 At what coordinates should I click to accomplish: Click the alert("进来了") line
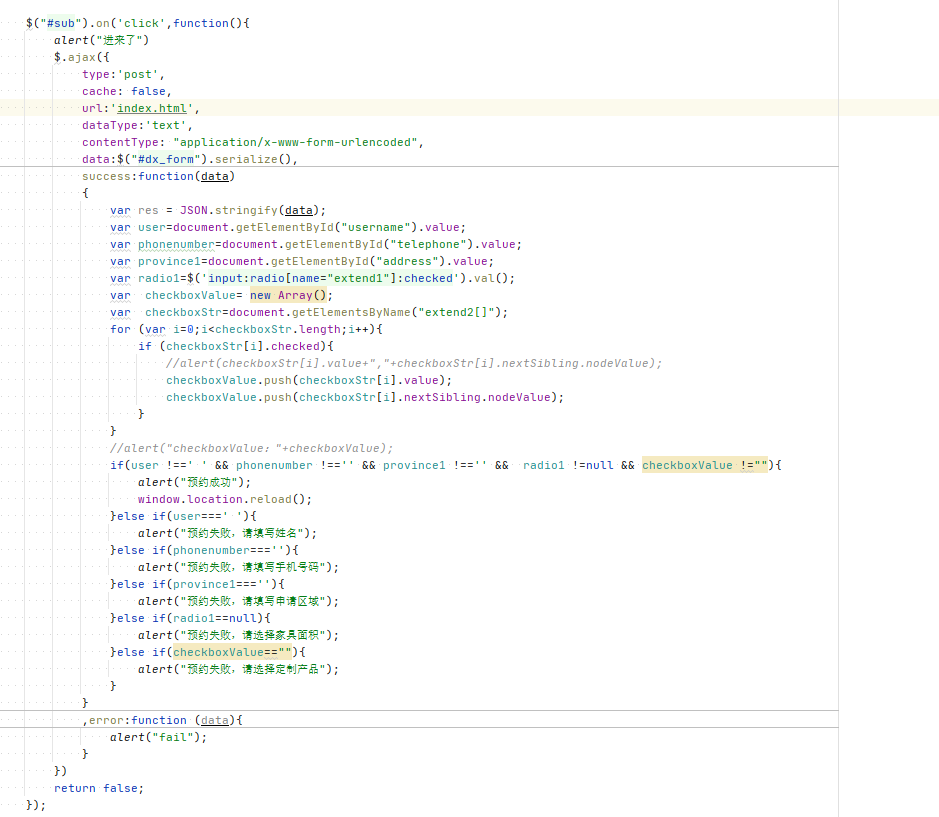point(101,40)
